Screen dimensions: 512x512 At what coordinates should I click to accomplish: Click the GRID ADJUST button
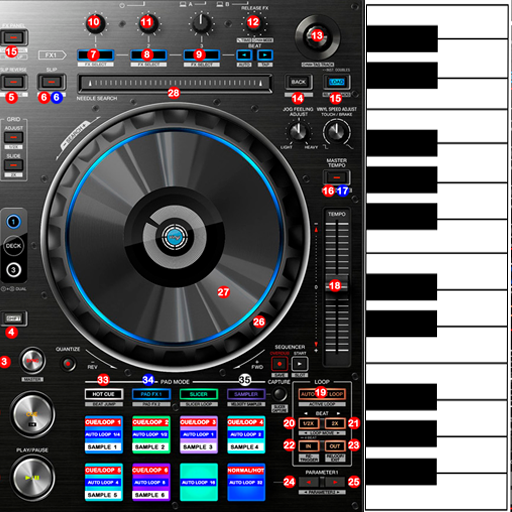(x=13, y=137)
